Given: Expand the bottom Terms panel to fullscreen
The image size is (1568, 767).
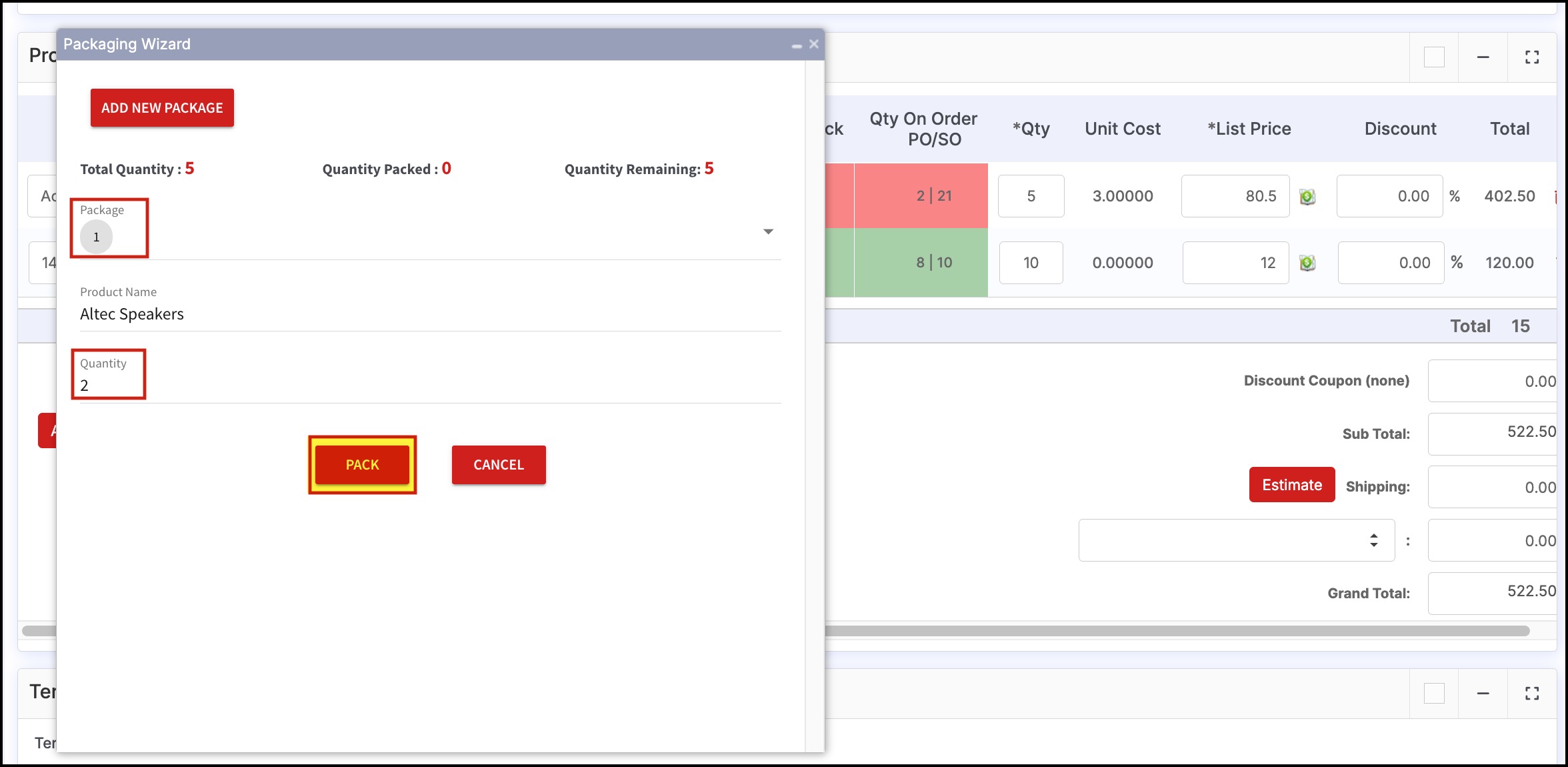Looking at the screenshot, I should click(1532, 694).
